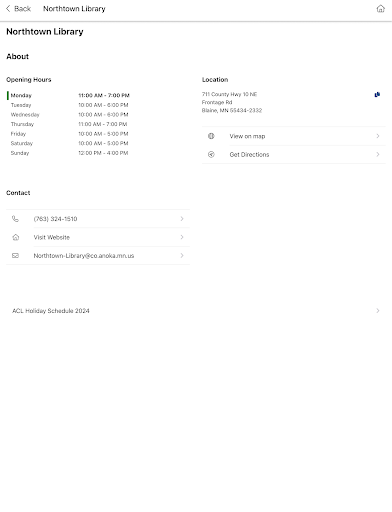
Task: Select the Monday opening hours row
Action: point(68,95)
